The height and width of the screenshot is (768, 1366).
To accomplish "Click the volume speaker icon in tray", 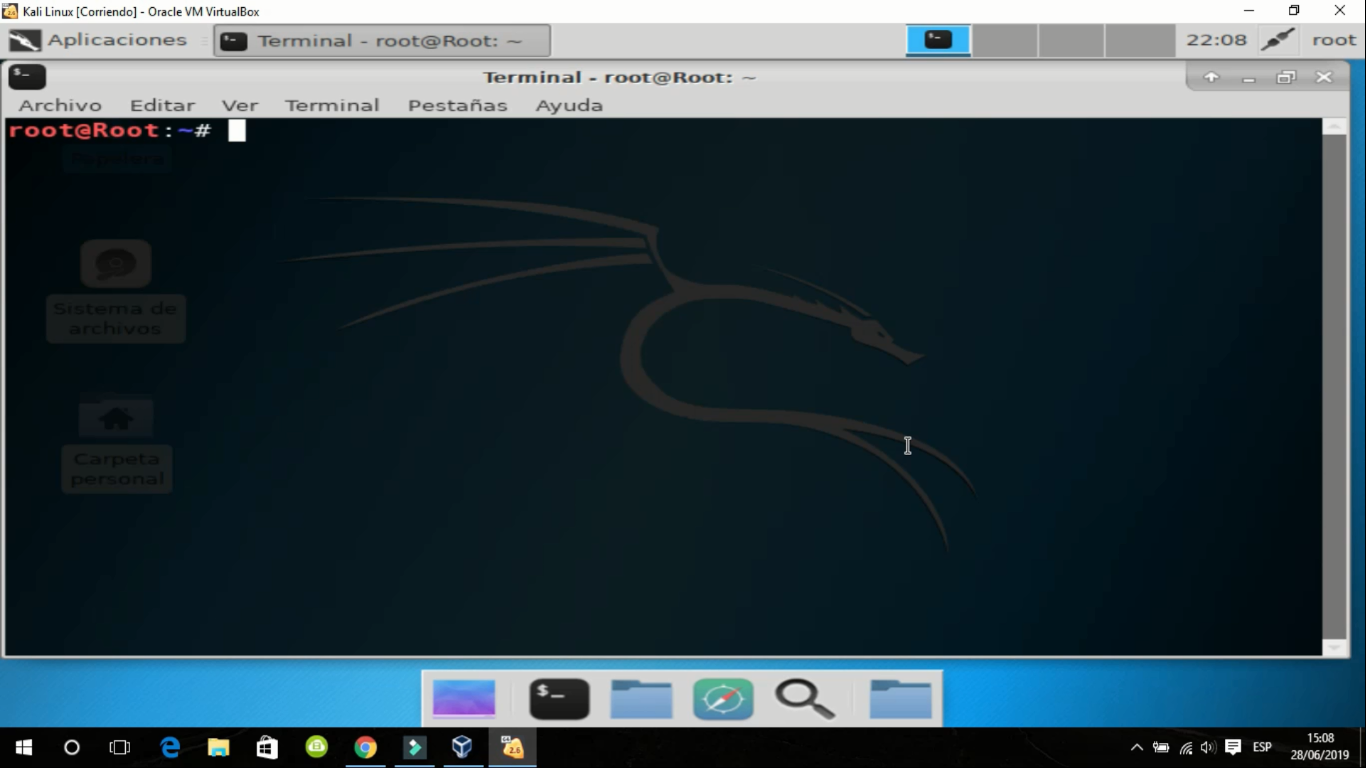I will click(x=1208, y=747).
